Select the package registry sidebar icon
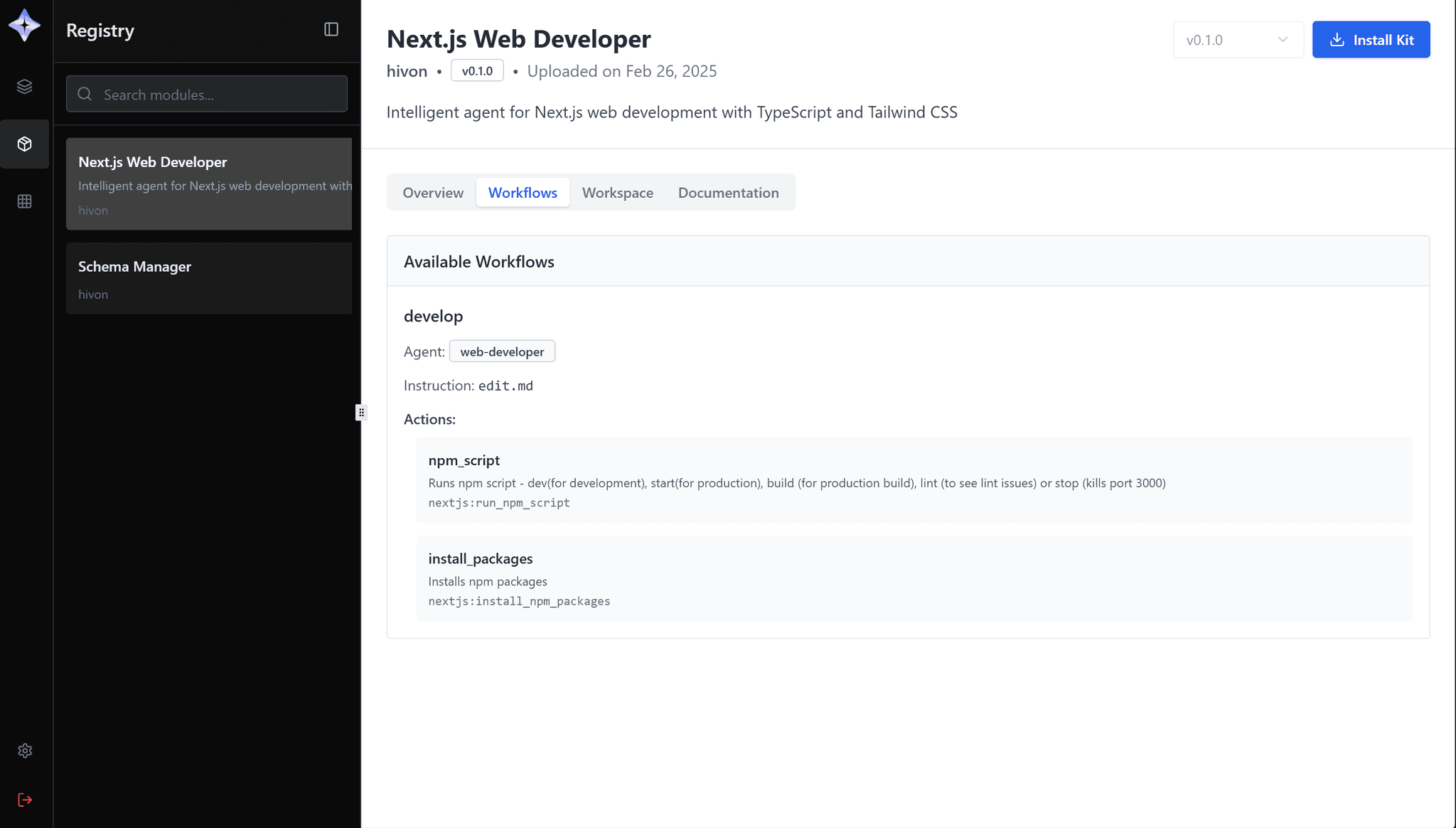 tap(25, 144)
